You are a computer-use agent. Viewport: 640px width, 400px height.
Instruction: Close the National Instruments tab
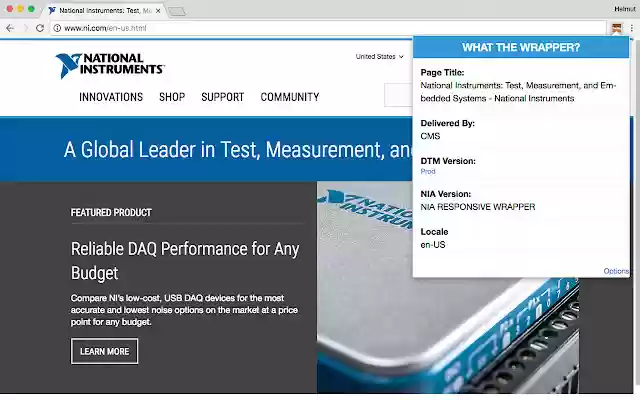(158, 11)
